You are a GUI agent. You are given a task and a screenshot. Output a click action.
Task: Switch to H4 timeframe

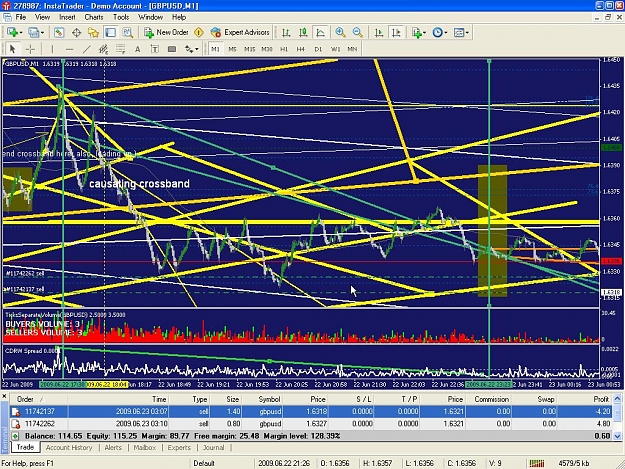[x=301, y=49]
